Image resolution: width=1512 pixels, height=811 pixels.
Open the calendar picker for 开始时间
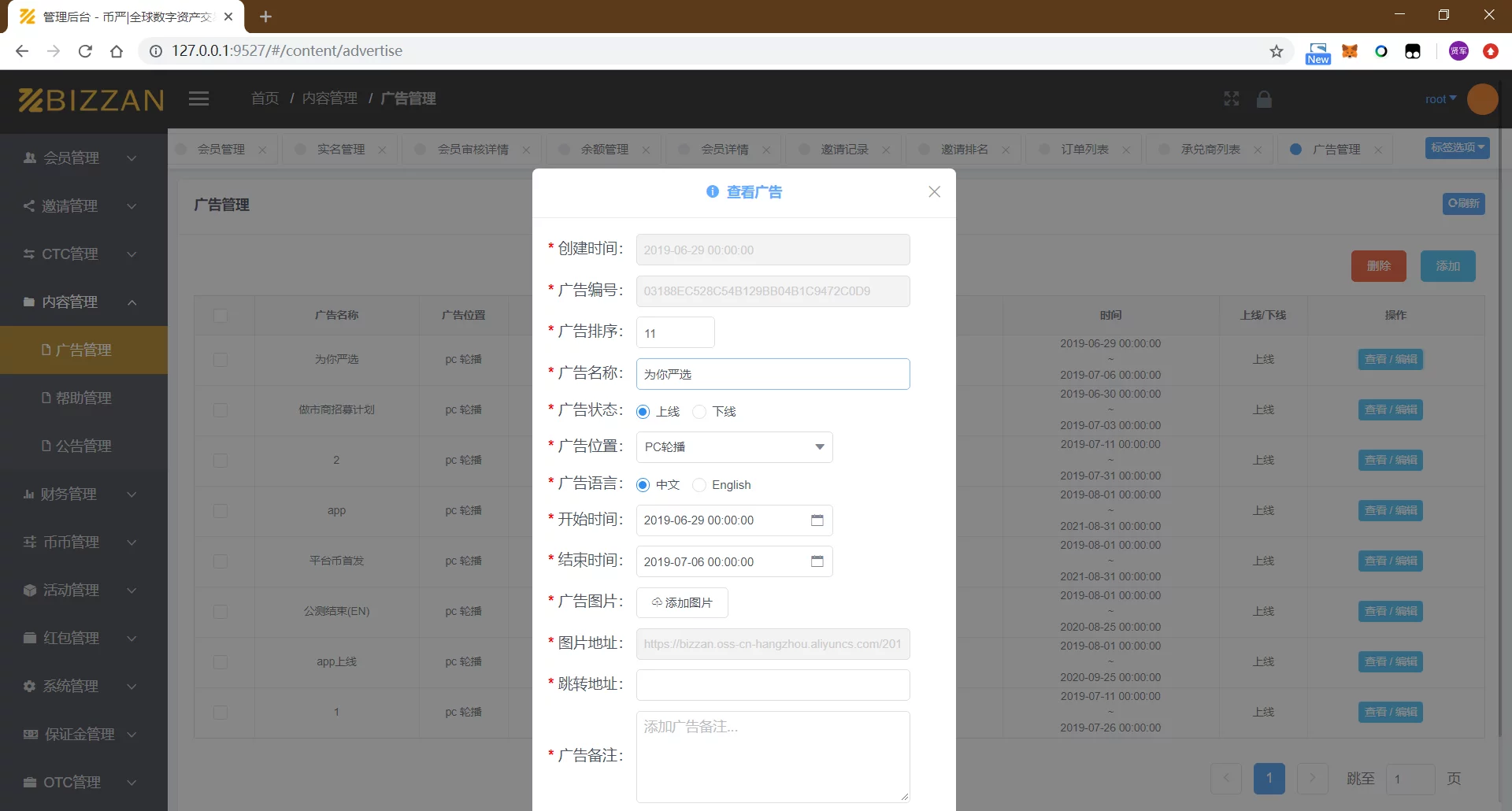point(817,520)
